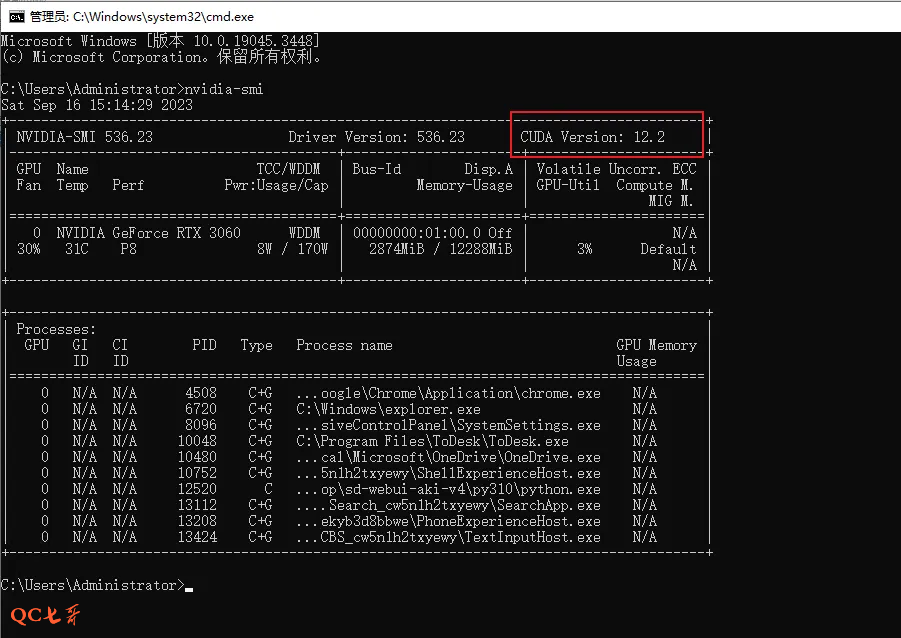Screen dimensions: 901x638
Task: Click the python.exe process with PID 12520
Action: (x=448, y=489)
